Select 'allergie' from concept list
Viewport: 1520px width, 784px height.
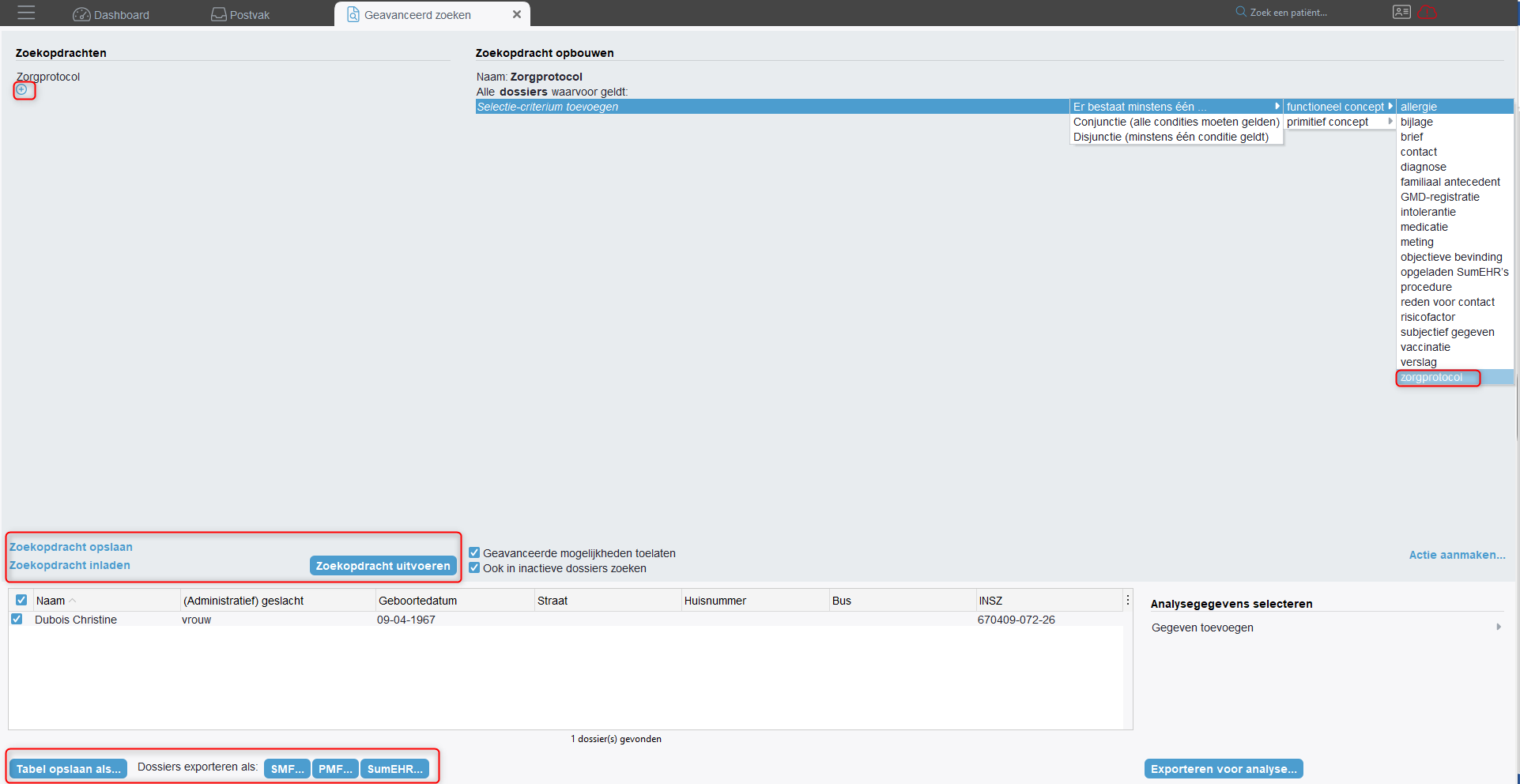(x=1455, y=107)
